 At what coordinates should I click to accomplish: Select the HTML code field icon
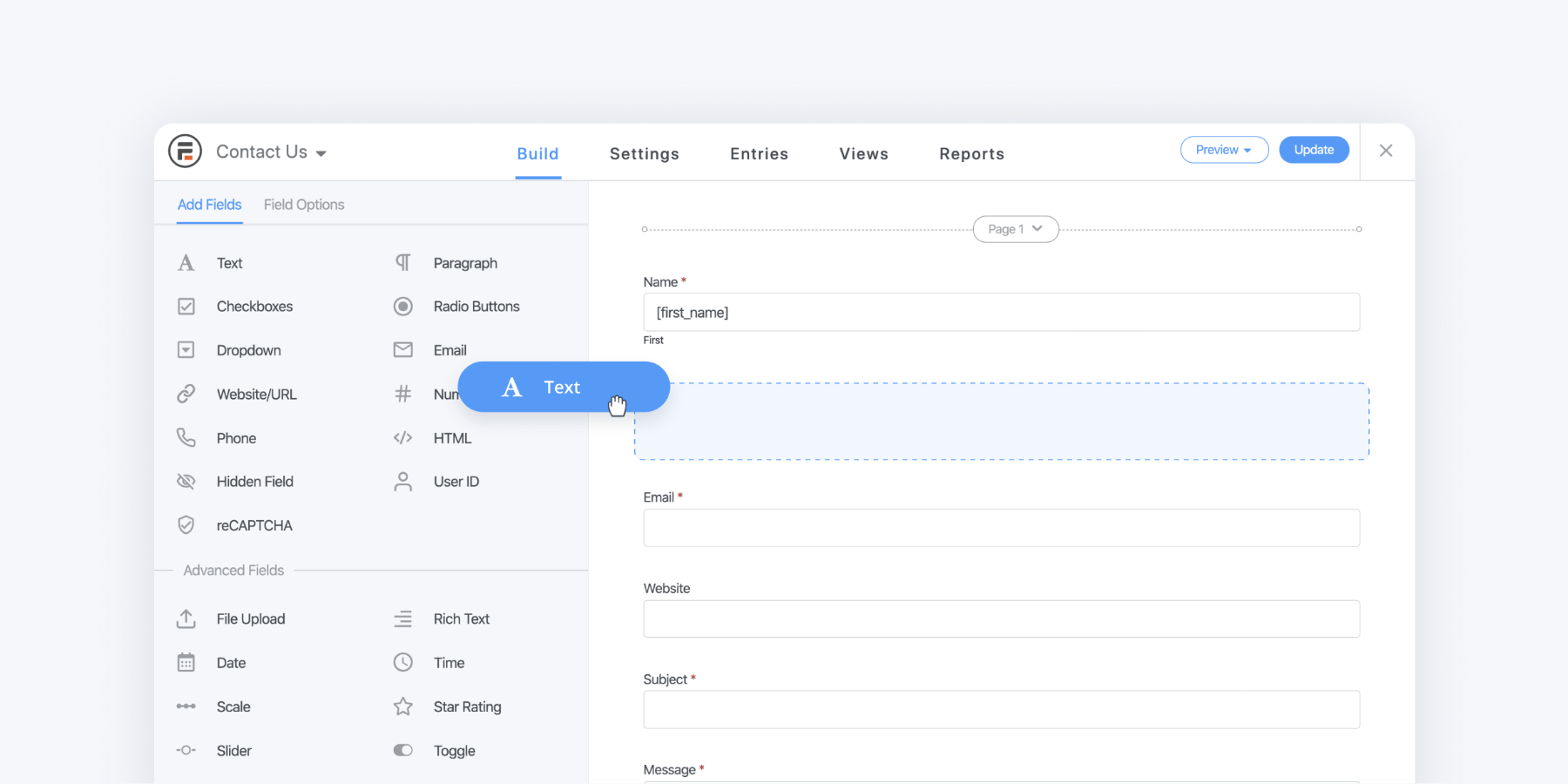pyautogui.click(x=402, y=438)
